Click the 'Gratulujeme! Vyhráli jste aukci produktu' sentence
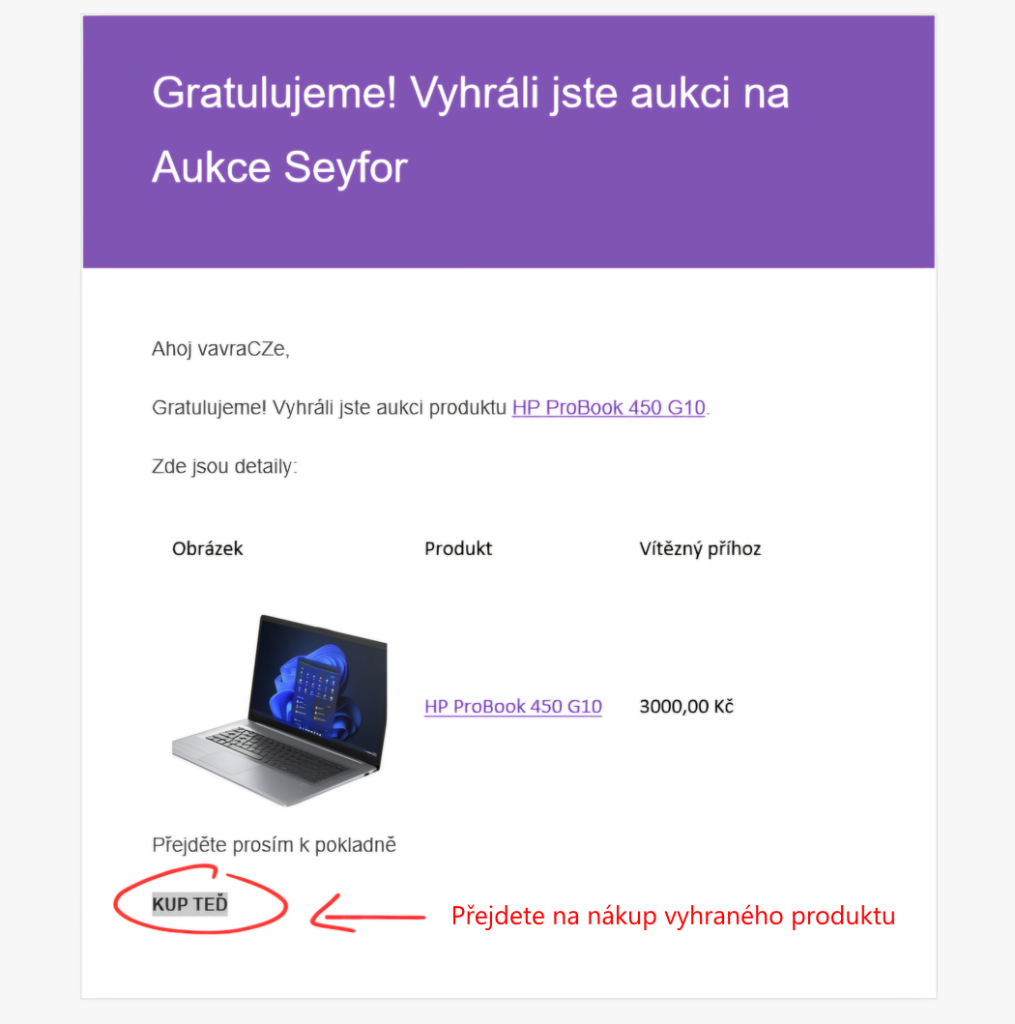 [329, 408]
